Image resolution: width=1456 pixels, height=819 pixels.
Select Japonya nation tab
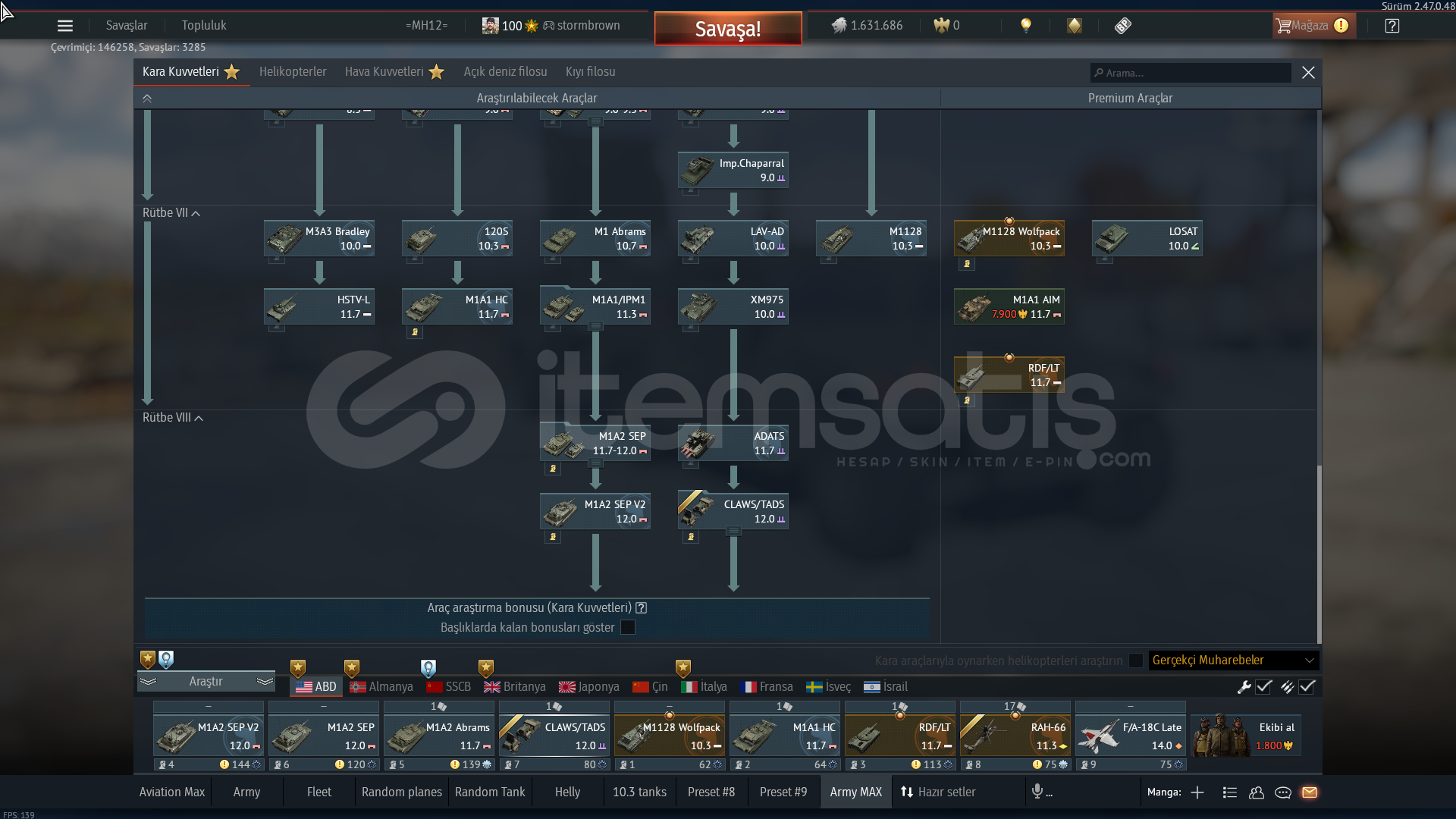tap(589, 687)
